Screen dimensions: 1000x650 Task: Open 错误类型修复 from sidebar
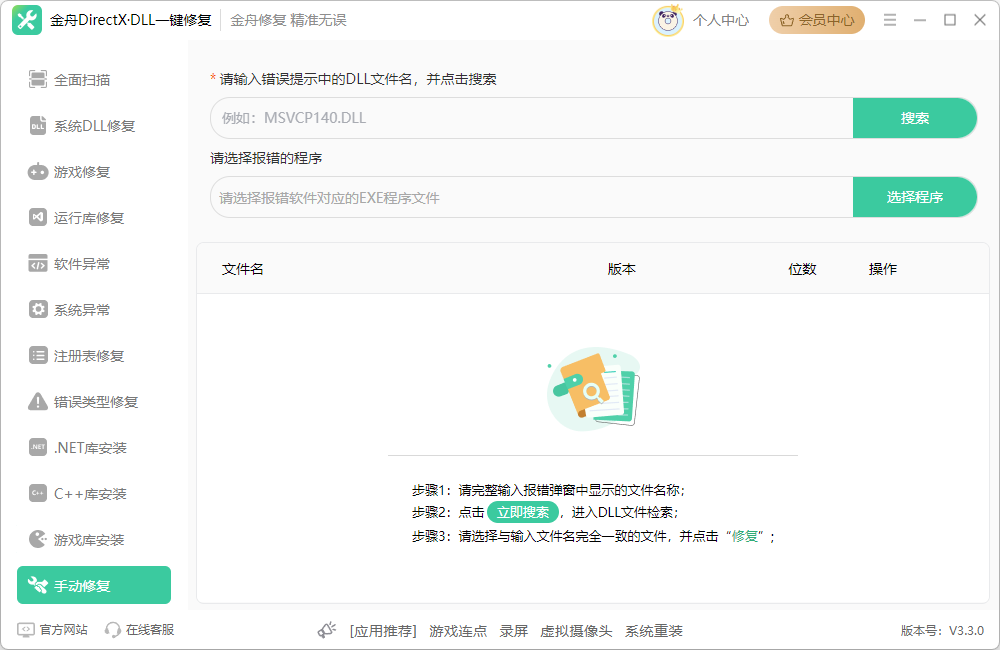coord(94,401)
